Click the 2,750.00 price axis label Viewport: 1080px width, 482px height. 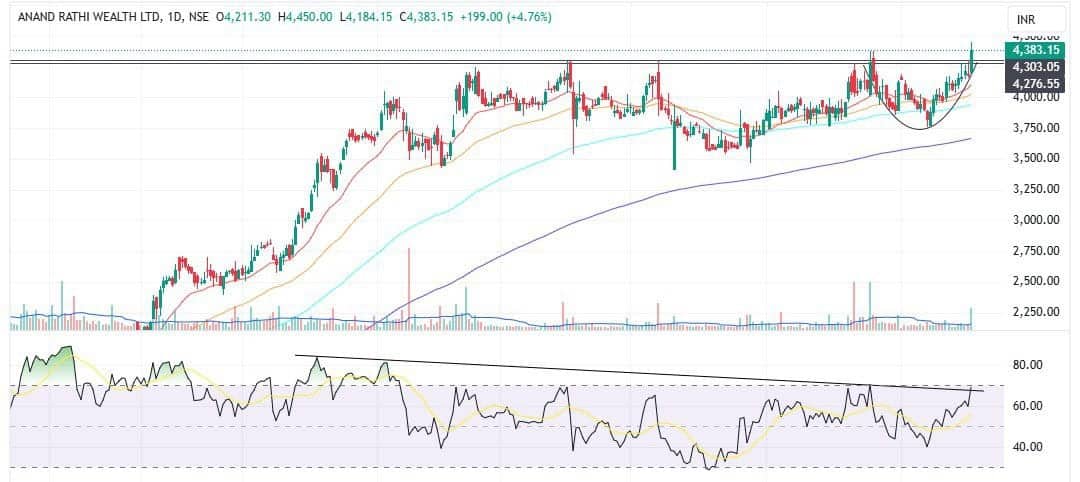(1035, 251)
